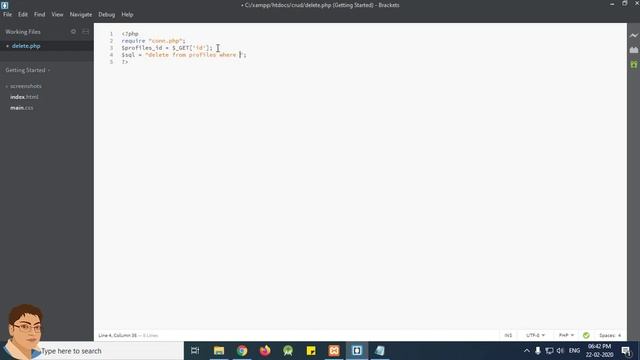Click the require "conn.php" line
This screenshot has width=640, height=360.
(x=153, y=41)
